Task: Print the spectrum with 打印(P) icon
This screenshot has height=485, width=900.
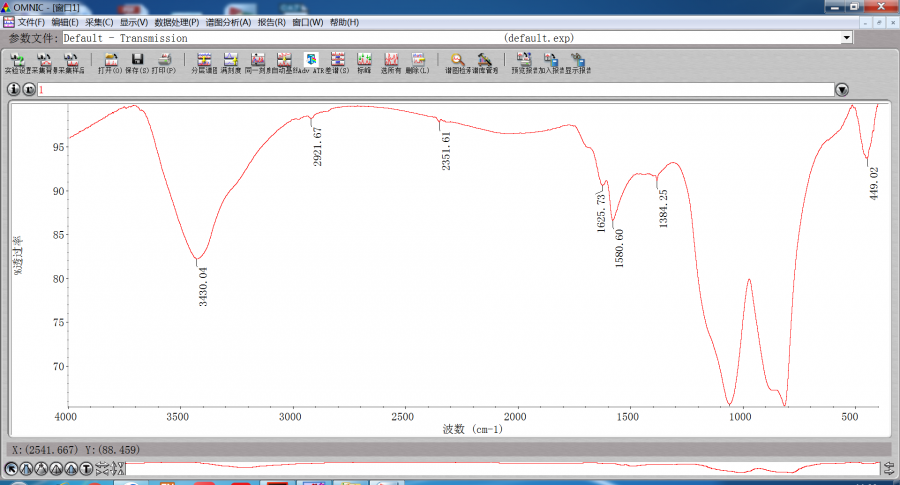Action: 164,63
